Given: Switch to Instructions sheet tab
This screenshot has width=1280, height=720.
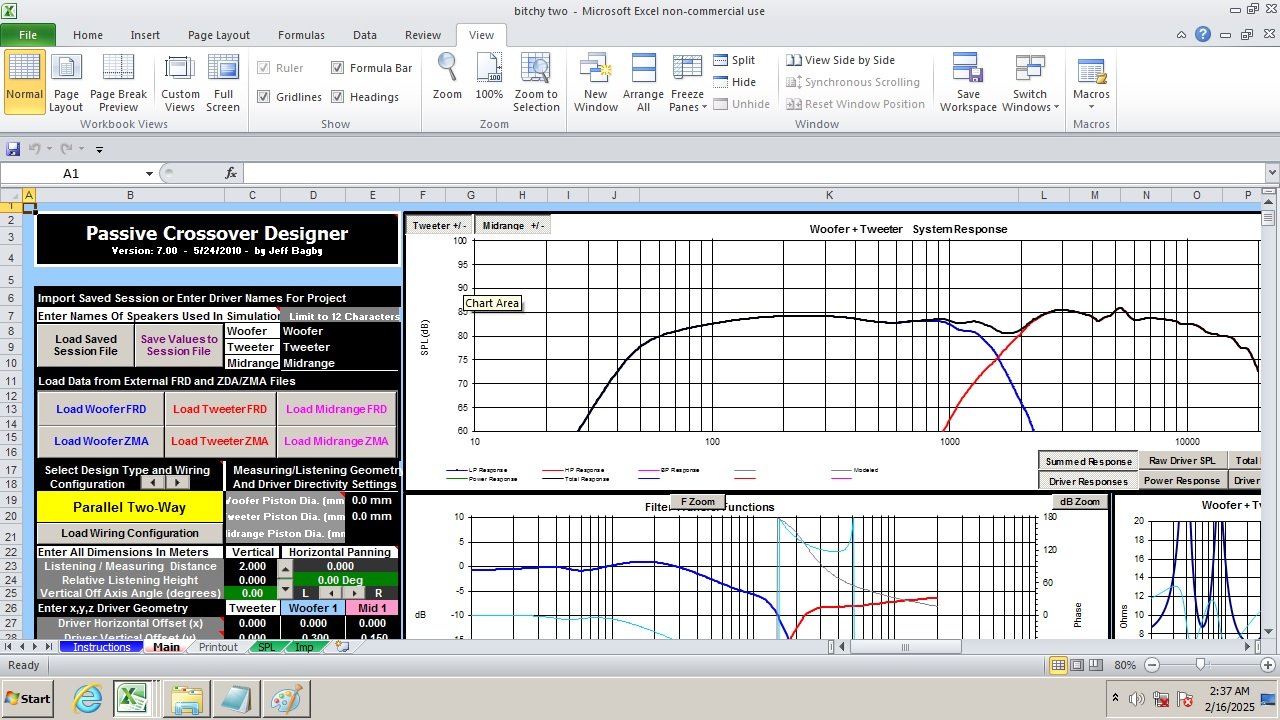Looking at the screenshot, I should click(x=101, y=647).
